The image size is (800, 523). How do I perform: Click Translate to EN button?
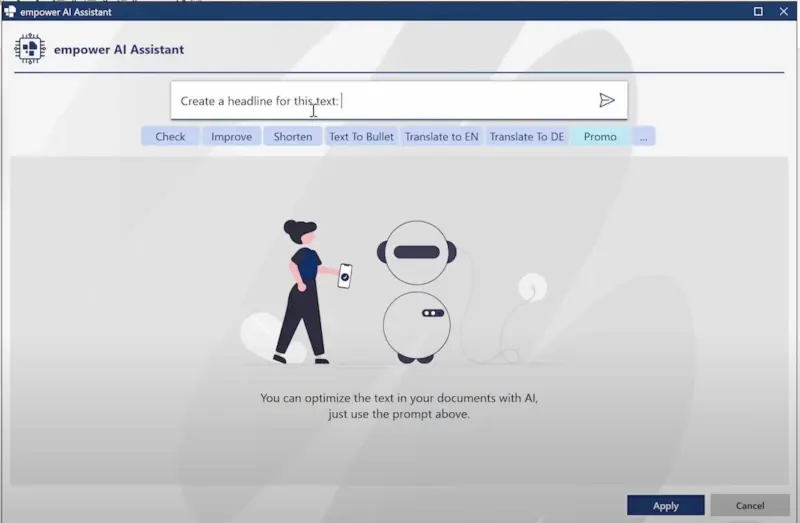[441, 136]
